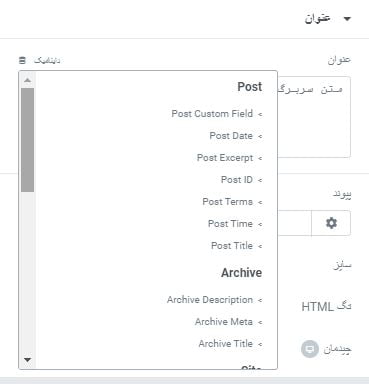The height and width of the screenshot is (384, 369).
Task: Choose Post Terms option
Action: (232, 202)
